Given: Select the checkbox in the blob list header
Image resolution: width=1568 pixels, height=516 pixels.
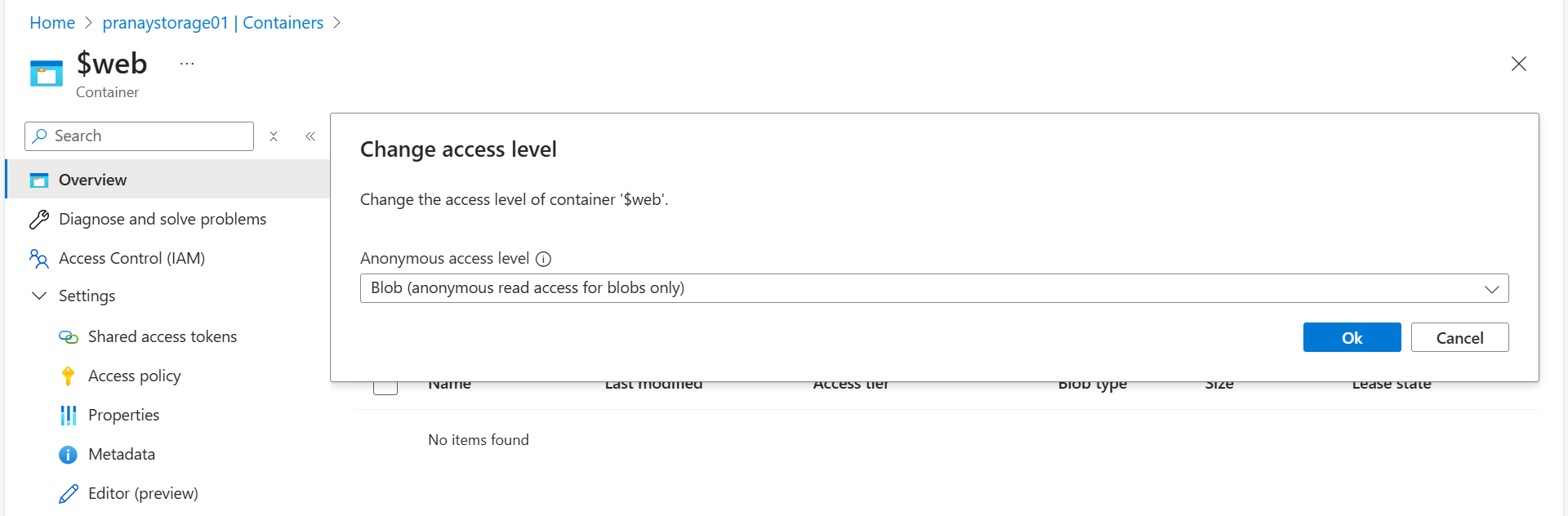Looking at the screenshot, I should (x=385, y=384).
